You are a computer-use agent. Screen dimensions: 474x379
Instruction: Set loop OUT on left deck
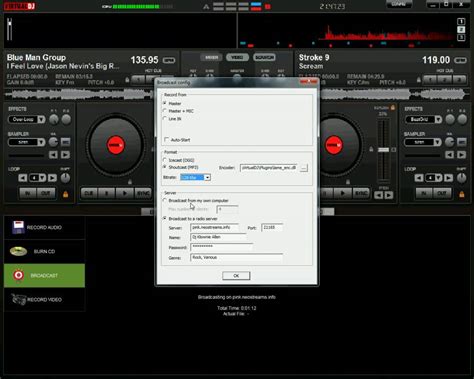pyautogui.click(x=46, y=193)
